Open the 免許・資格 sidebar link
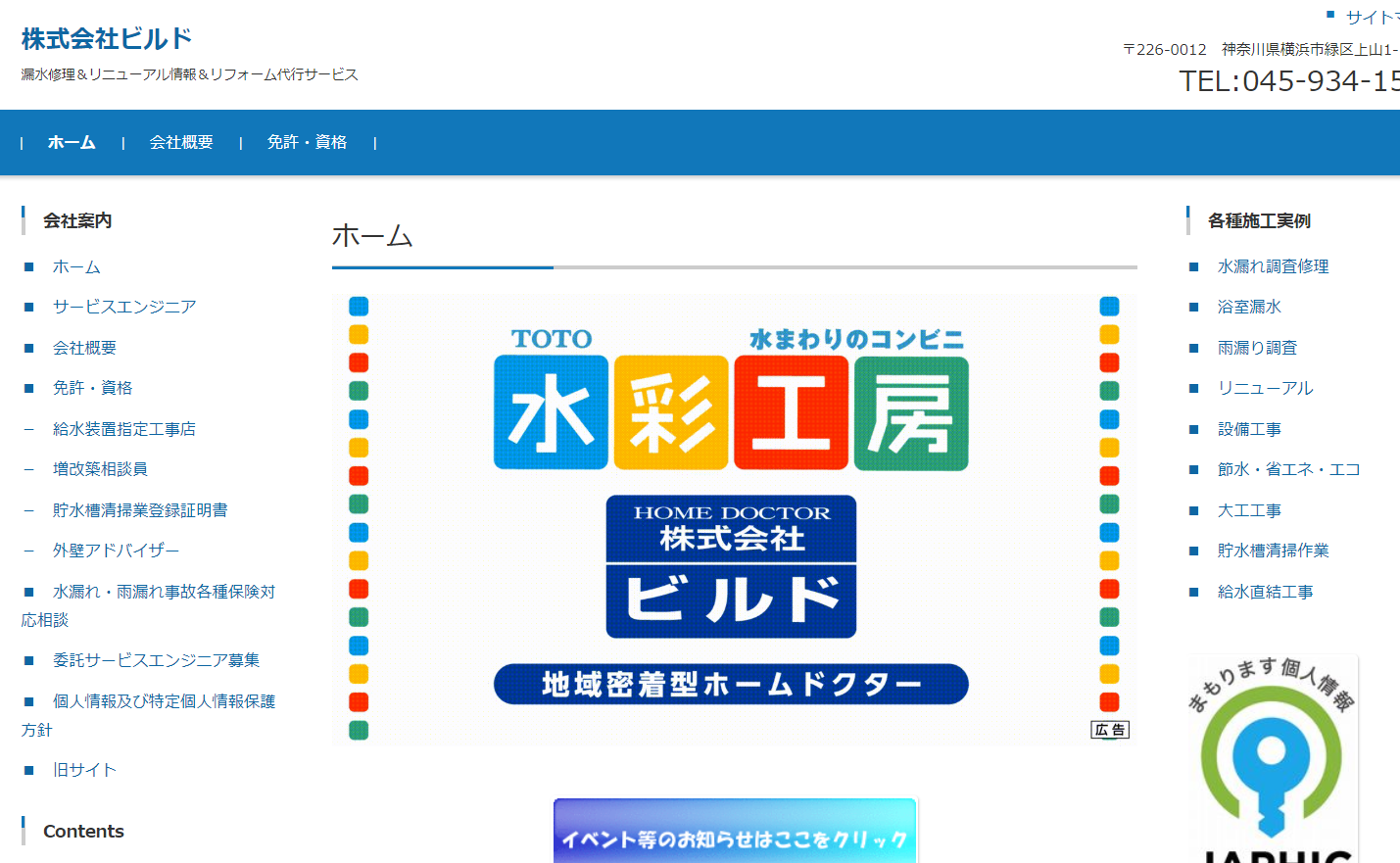Screen dimensions: 1400x863 [x=92, y=388]
